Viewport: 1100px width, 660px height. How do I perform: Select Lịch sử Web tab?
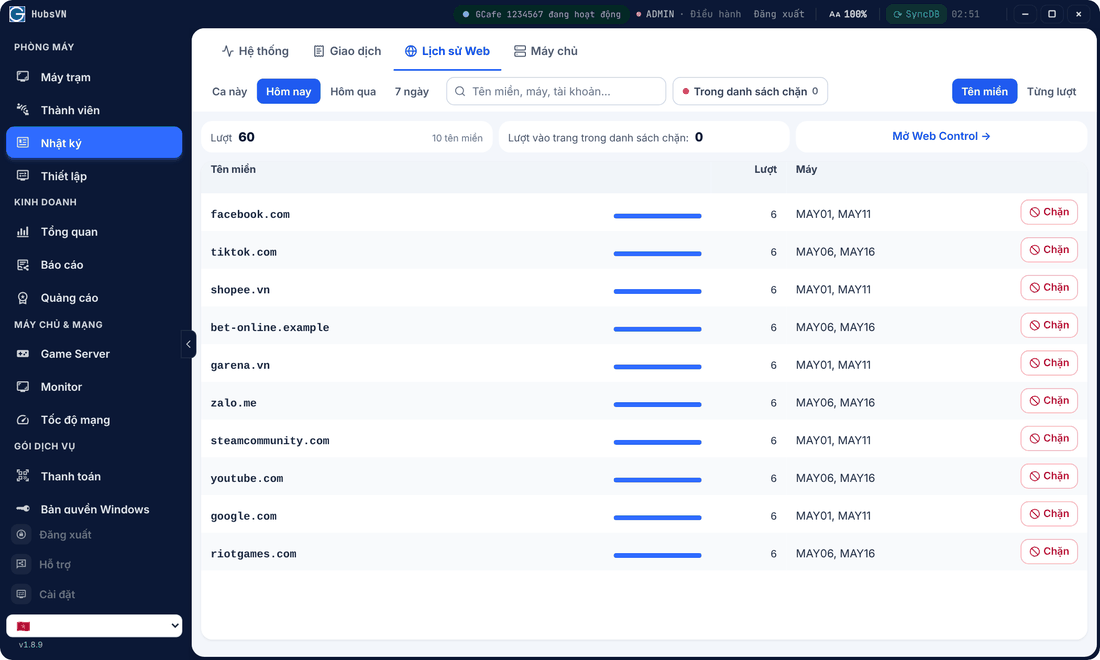click(x=448, y=51)
